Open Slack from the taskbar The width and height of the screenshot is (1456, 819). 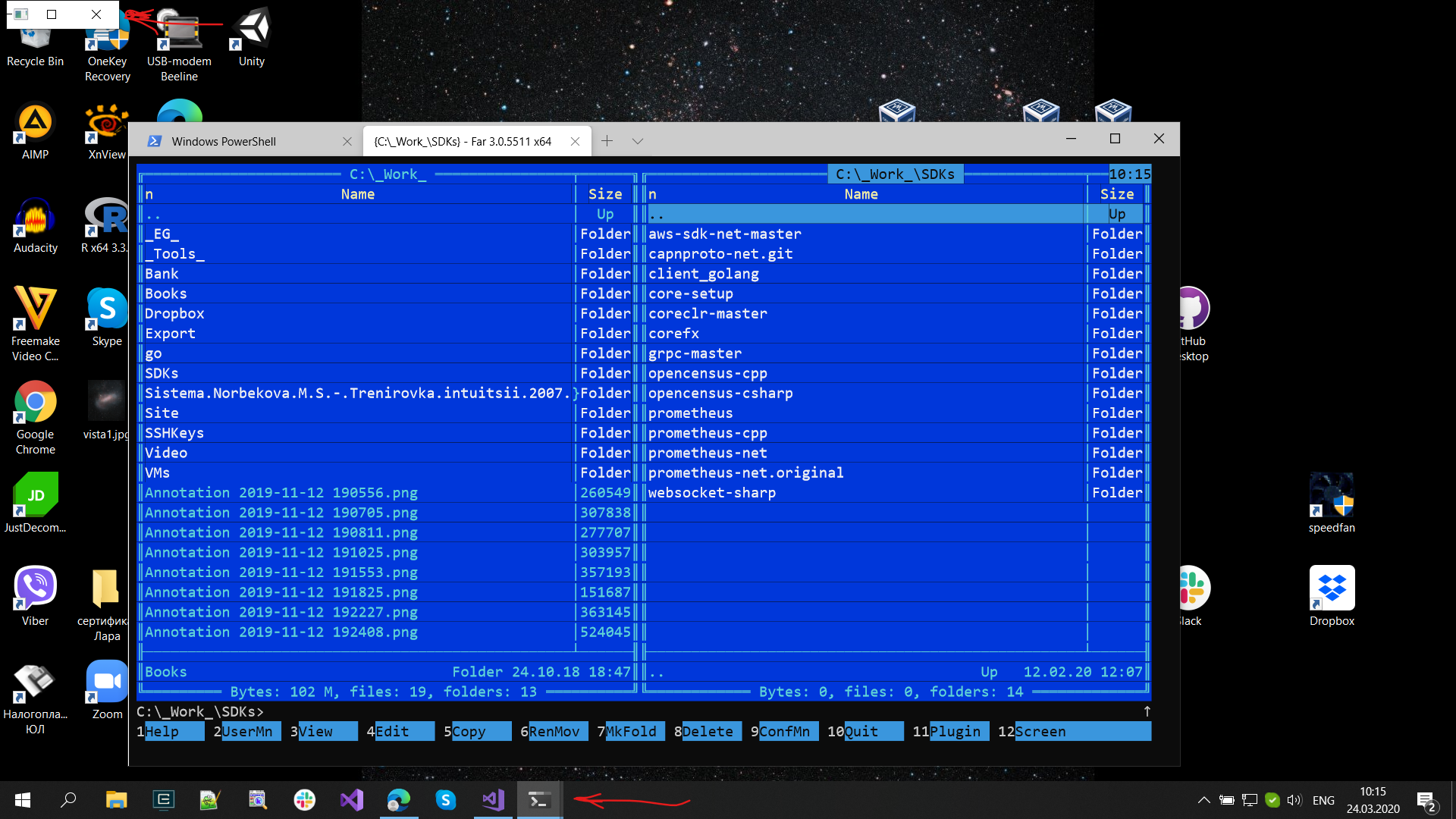tap(305, 799)
